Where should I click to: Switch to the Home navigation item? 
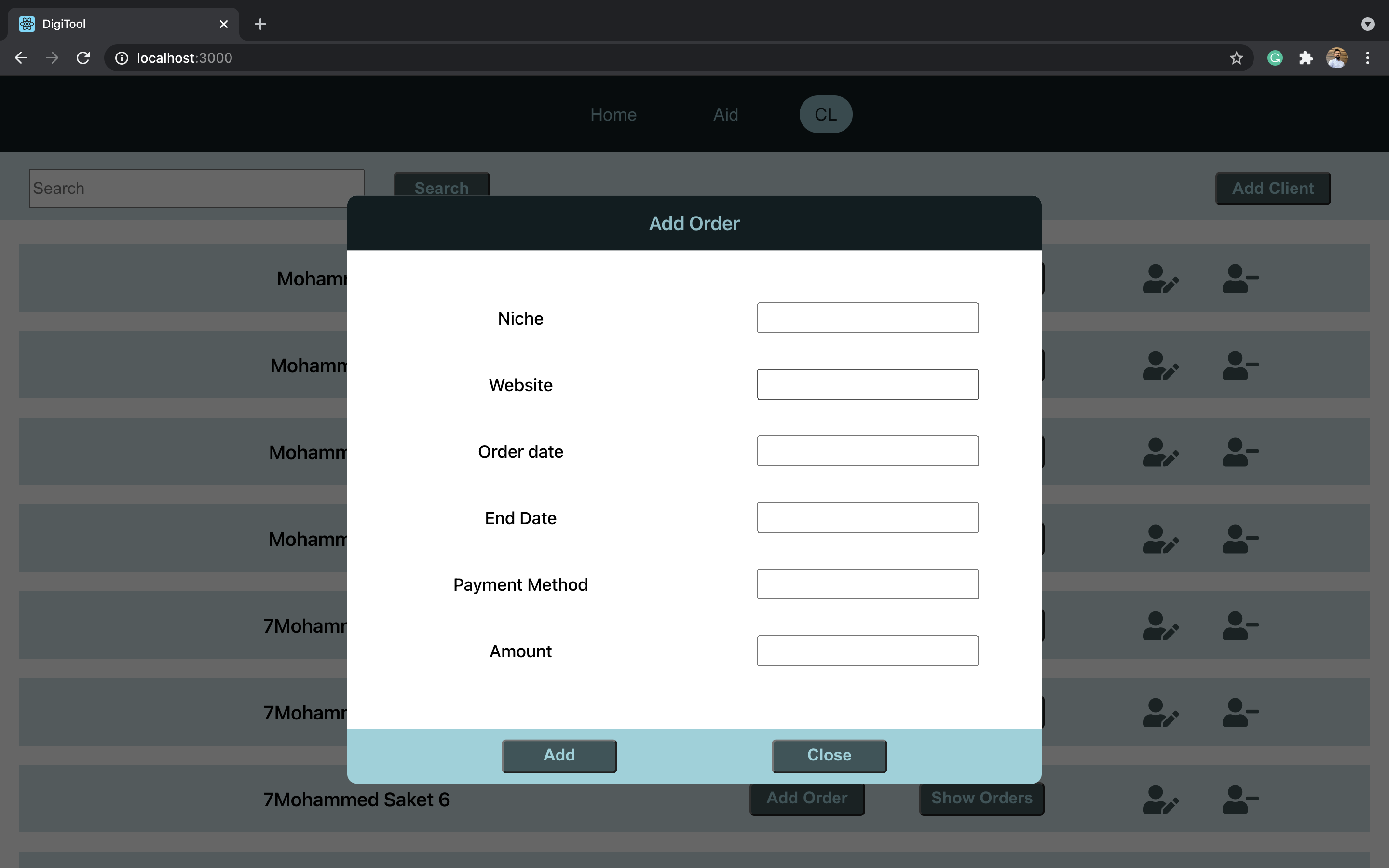(613, 114)
